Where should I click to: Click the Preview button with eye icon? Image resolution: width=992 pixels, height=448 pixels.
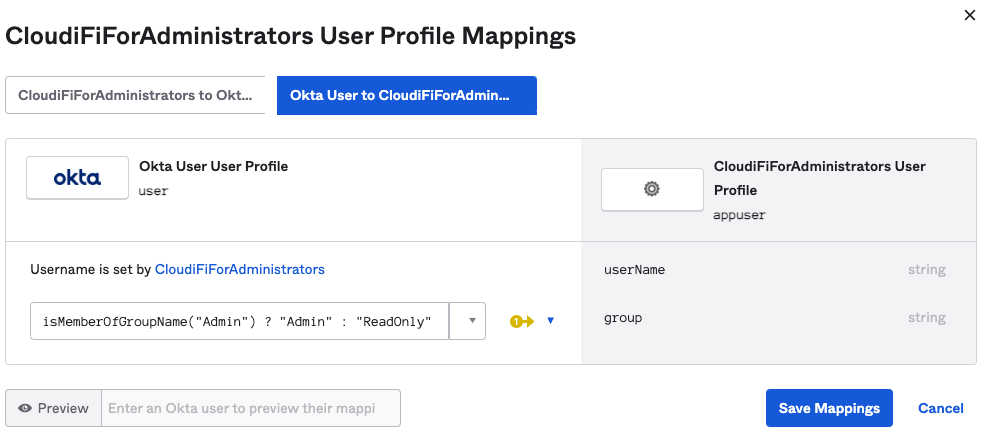[x=54, y=408]
